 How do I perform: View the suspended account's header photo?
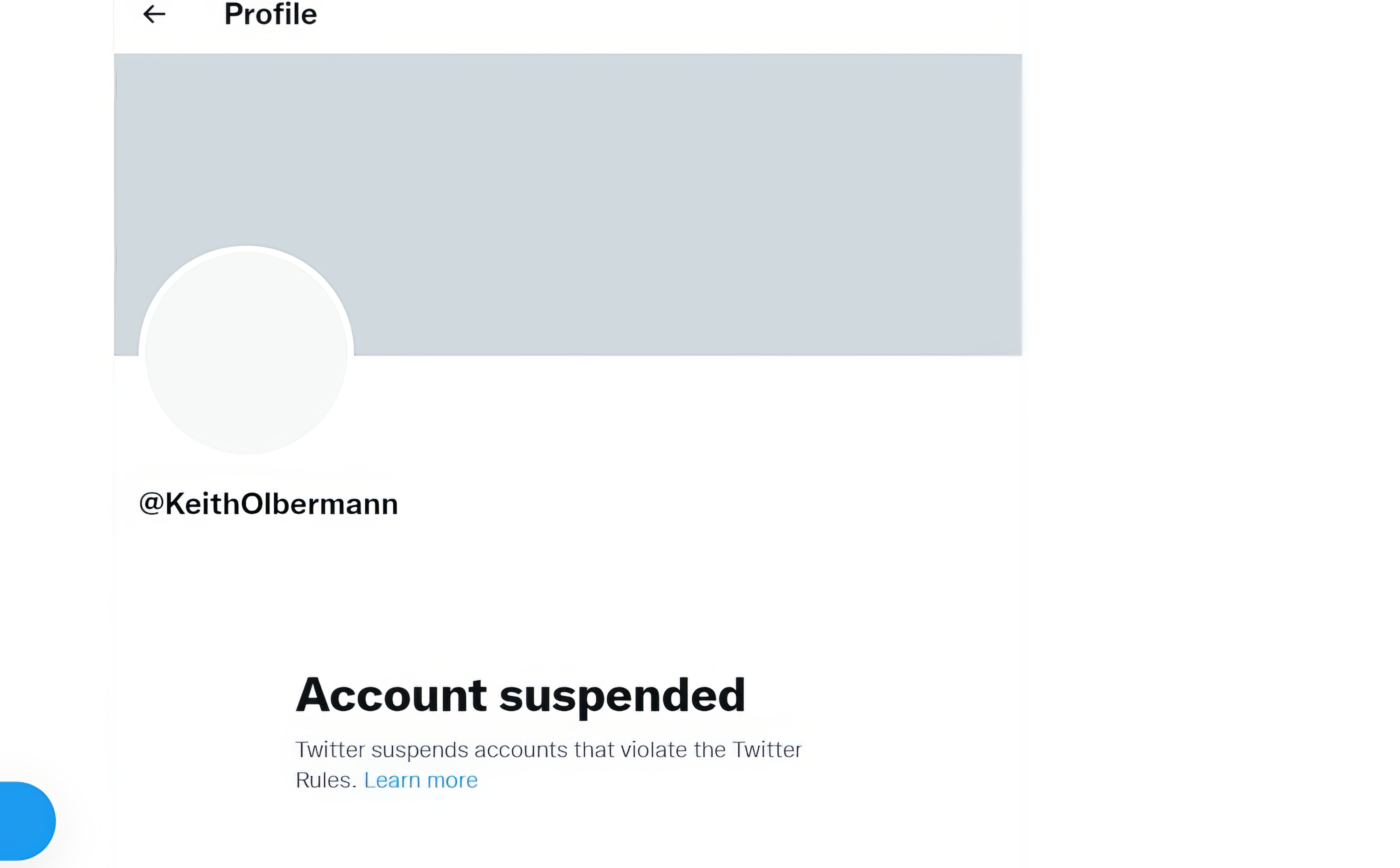[567, 205]
